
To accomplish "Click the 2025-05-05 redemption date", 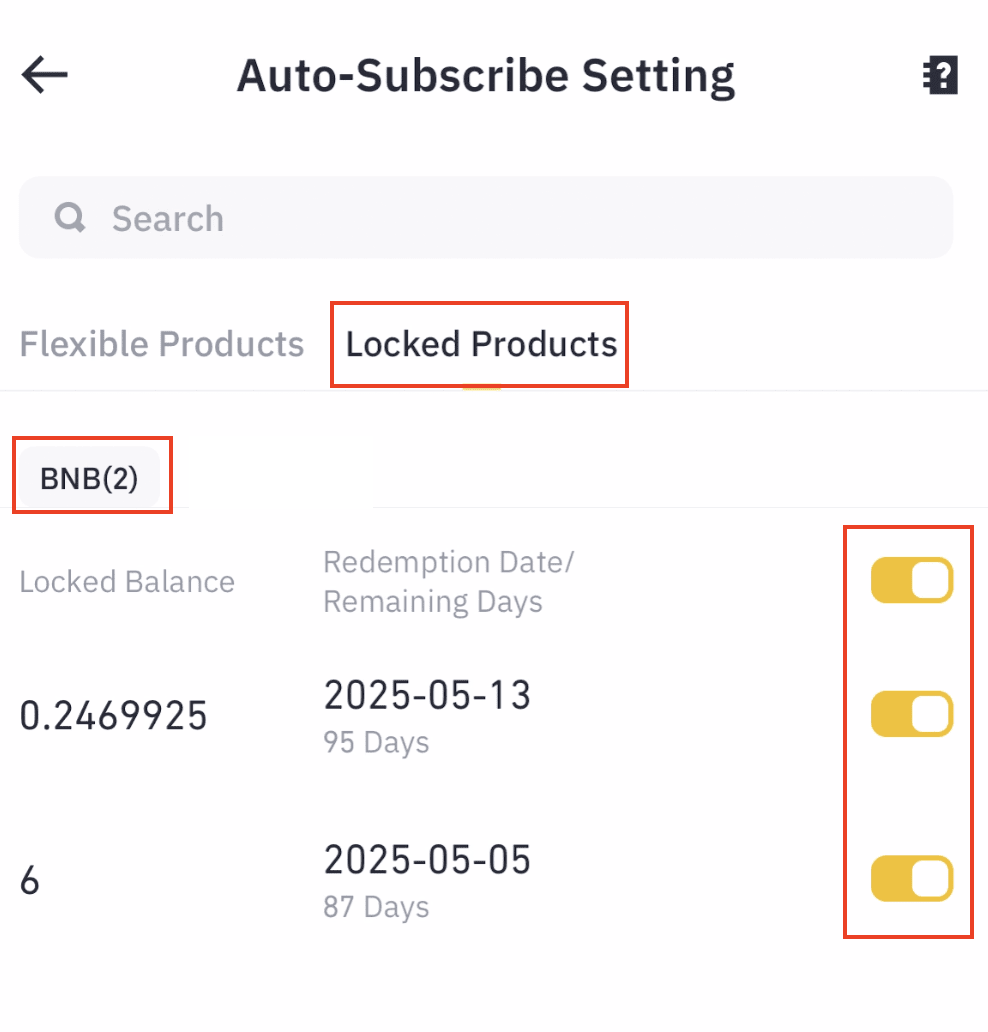I will [x=427, y=860].
